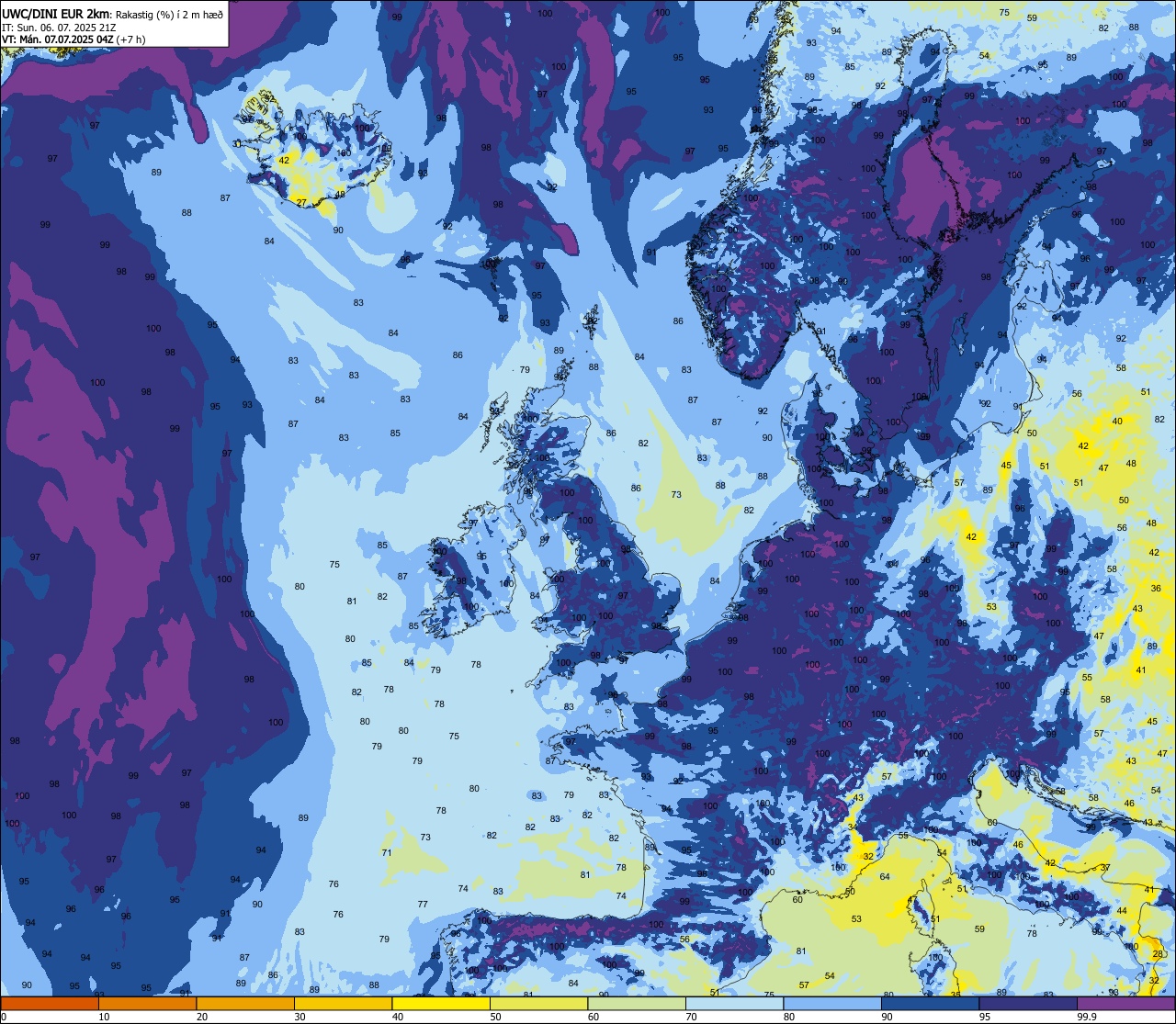Click the 20–30% amber legend segment
This screenshot has width=1176, height=1024.
[x=245, y=1003]
